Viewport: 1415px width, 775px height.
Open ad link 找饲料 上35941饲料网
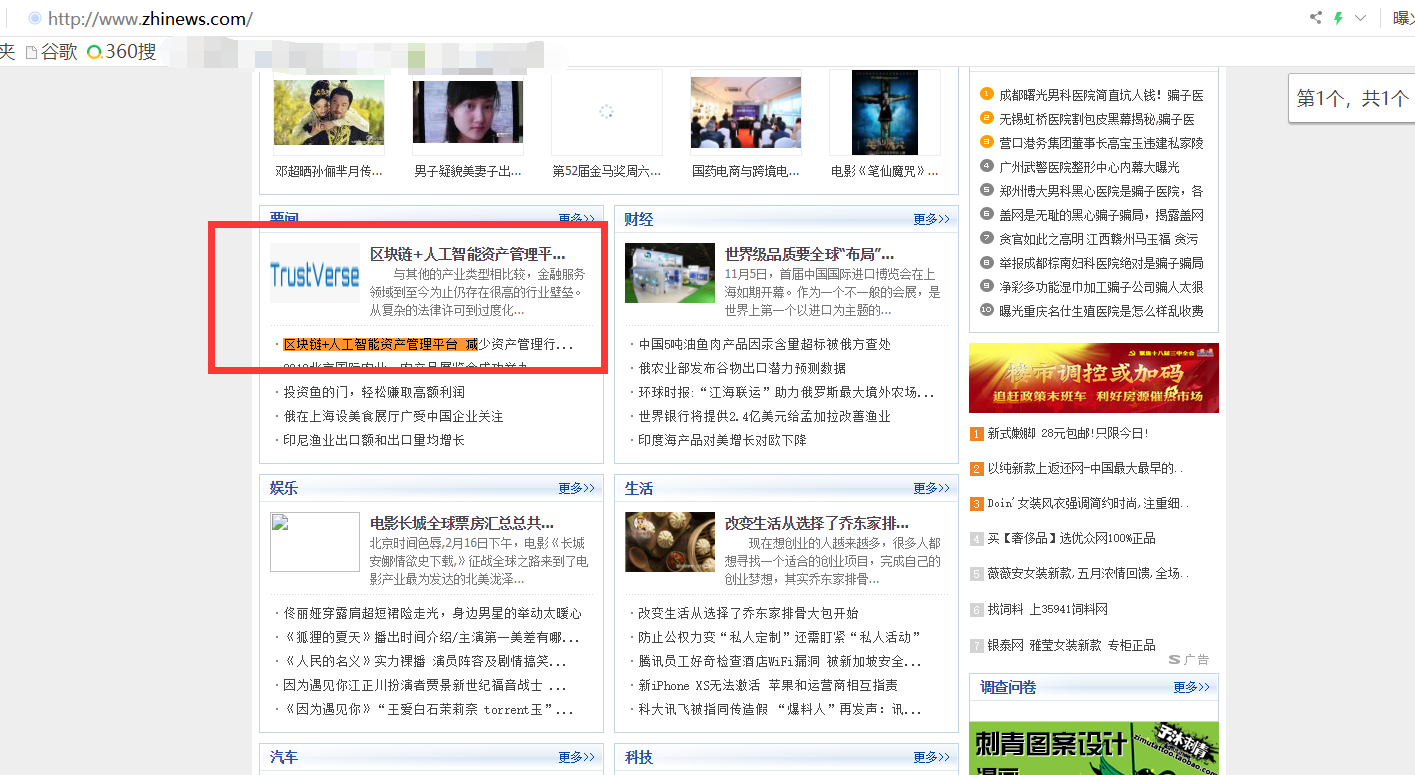(x=1047, y=609)
